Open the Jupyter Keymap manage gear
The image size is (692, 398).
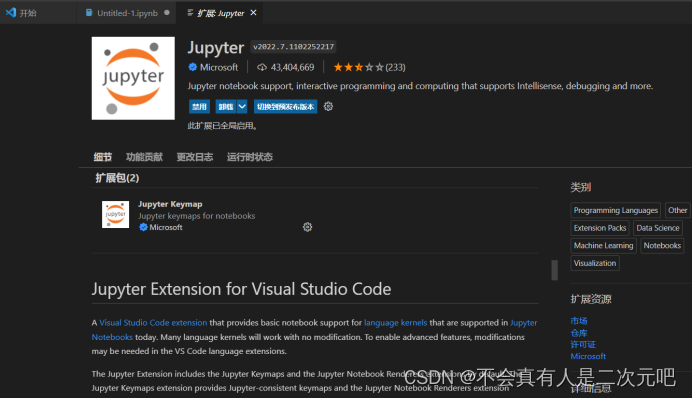click(x=307, y=227)
